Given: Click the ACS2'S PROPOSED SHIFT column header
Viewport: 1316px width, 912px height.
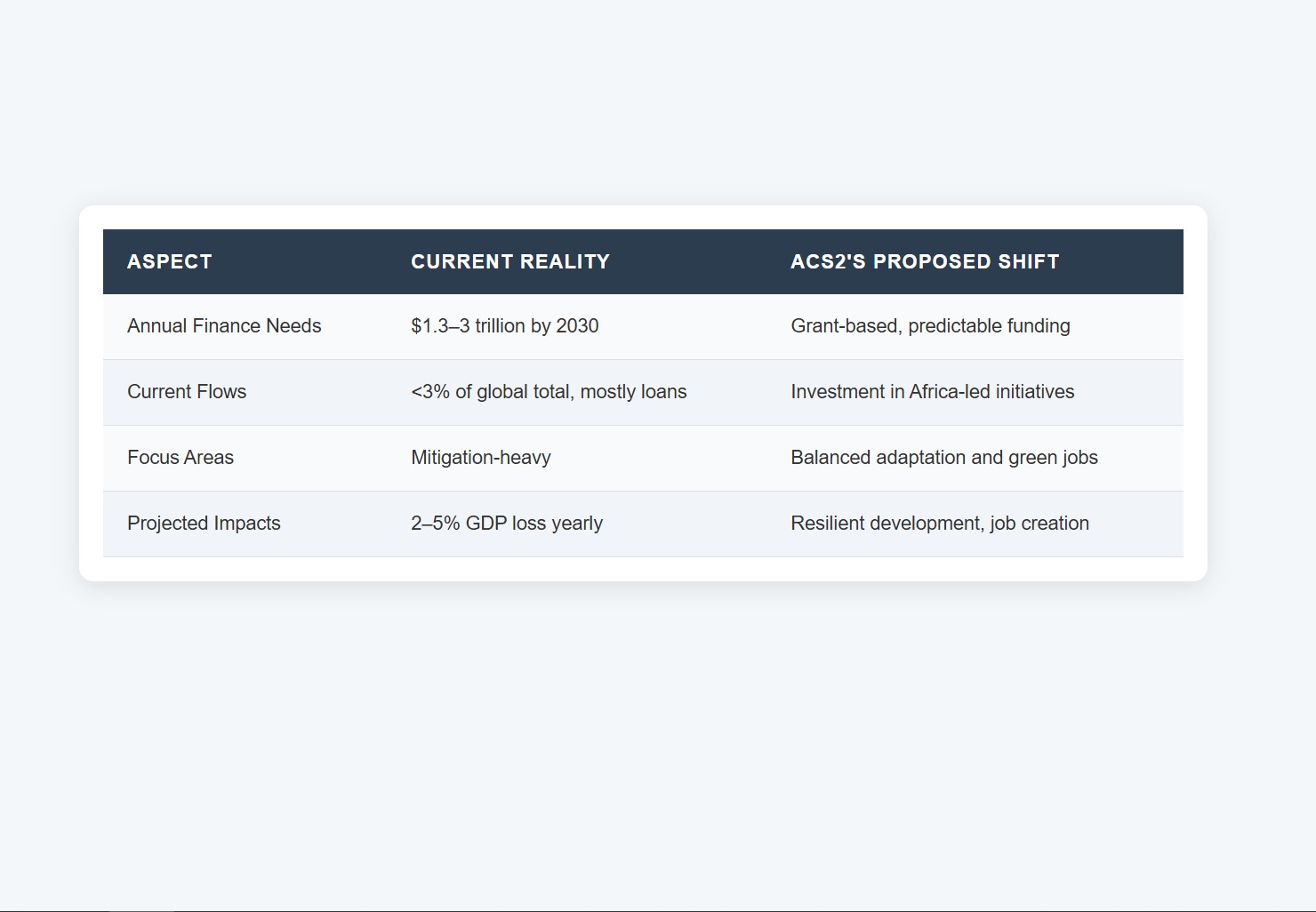Looking at the screenshot, I should (925, 261).
